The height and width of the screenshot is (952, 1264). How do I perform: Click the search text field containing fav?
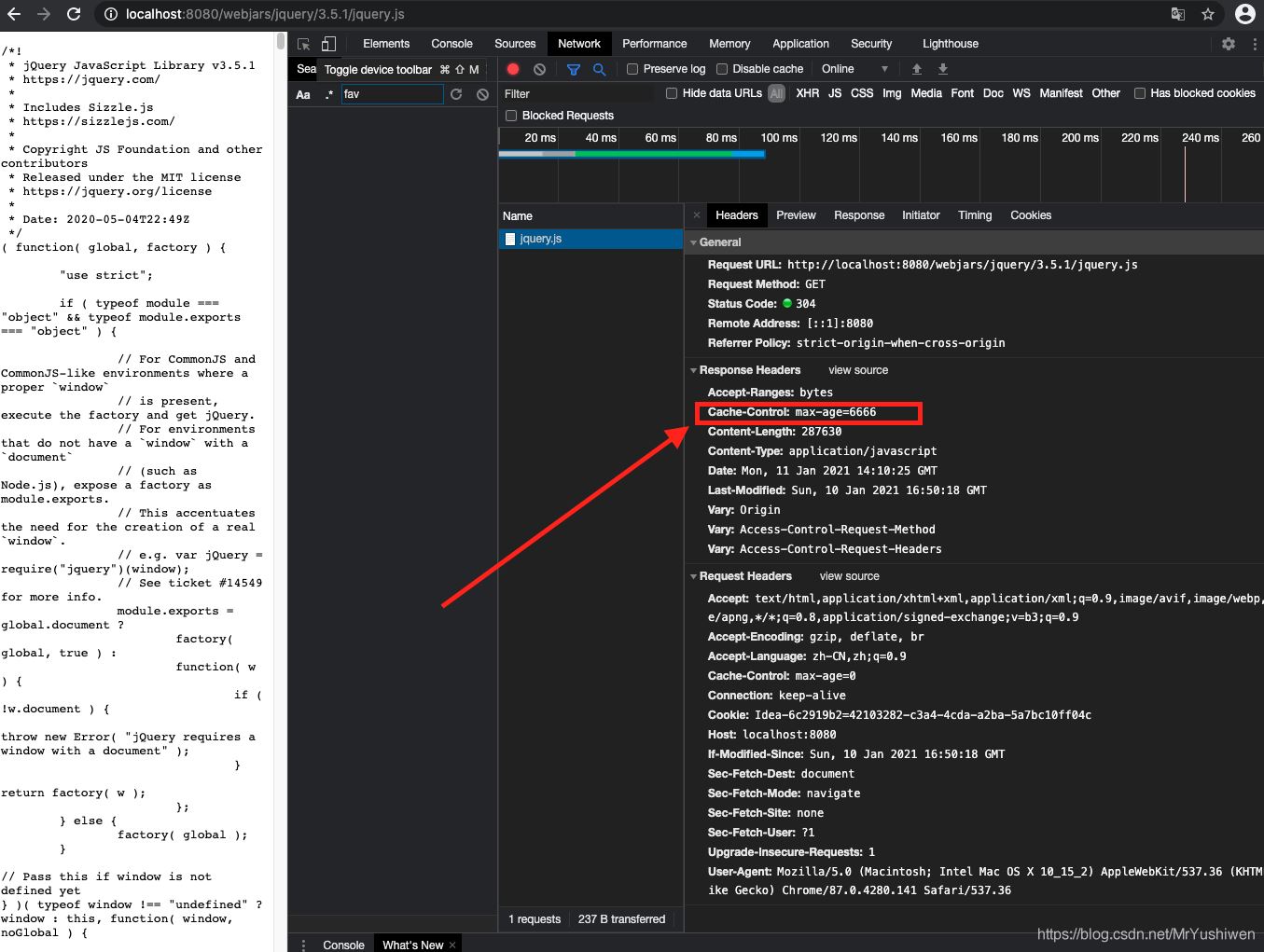(x=392, y=94)
